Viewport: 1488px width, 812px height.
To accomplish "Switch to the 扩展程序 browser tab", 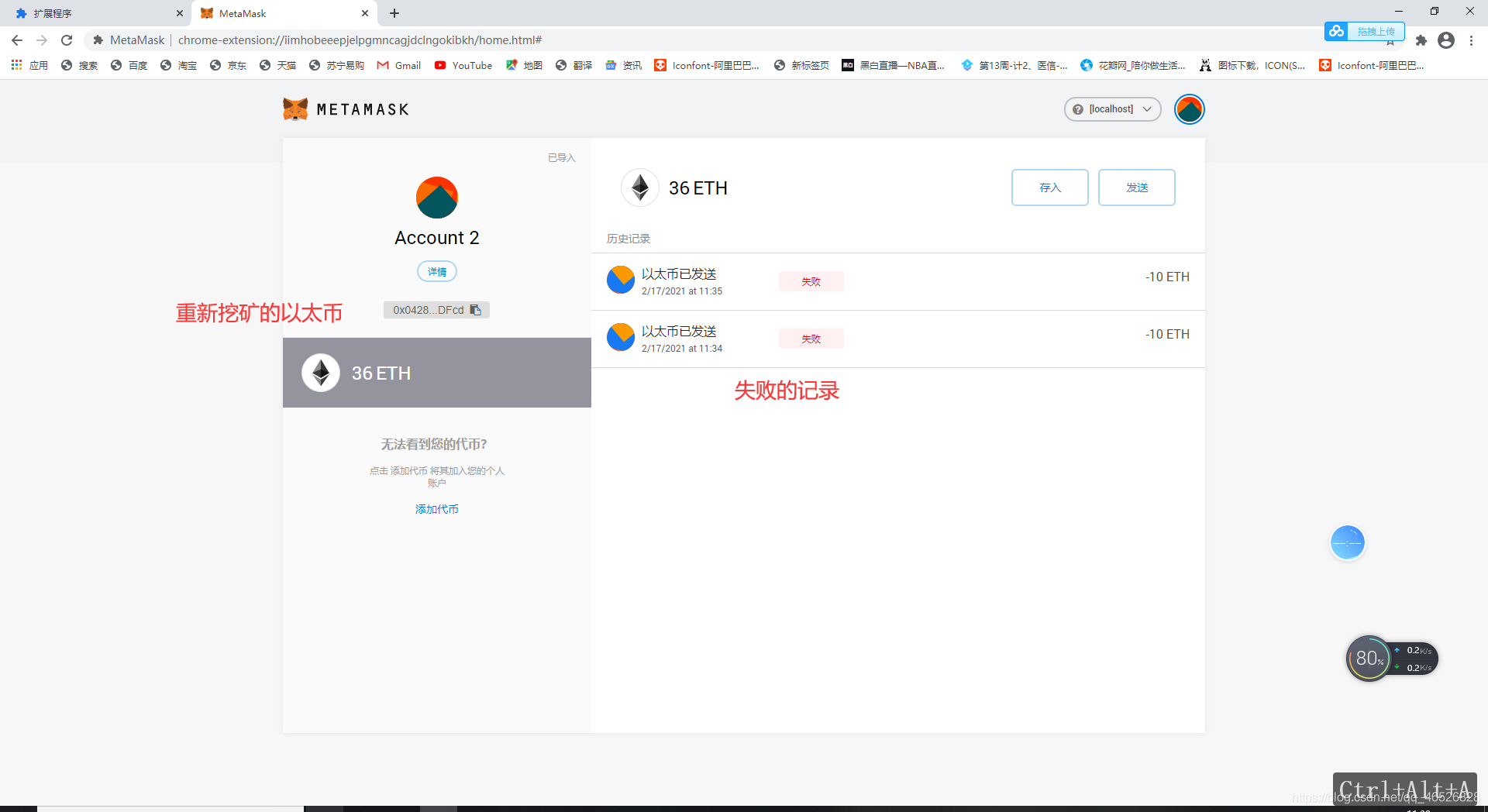I will 97,13.
